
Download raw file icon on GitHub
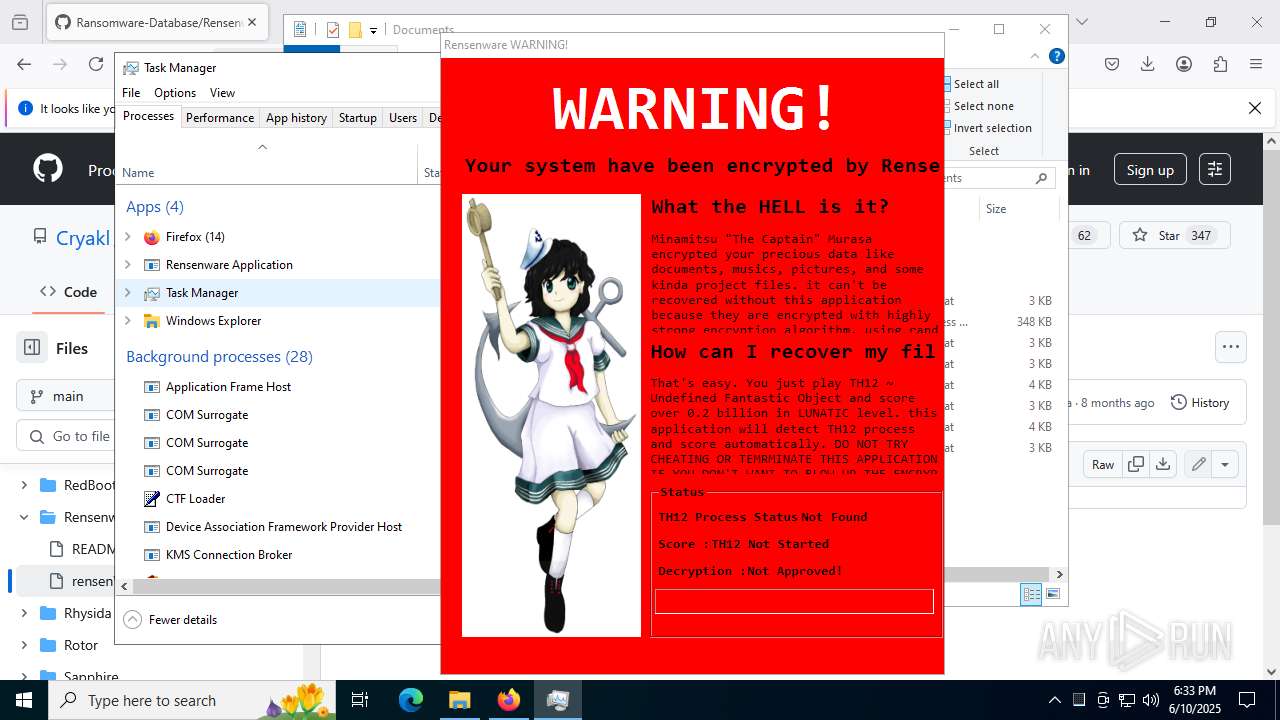pos(1162,464)
